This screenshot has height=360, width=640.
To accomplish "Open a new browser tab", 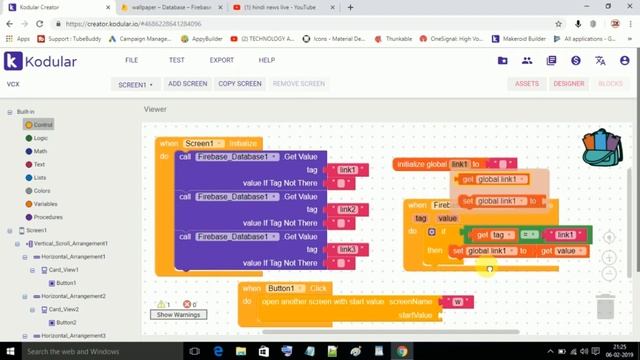I will coord(350,7).
